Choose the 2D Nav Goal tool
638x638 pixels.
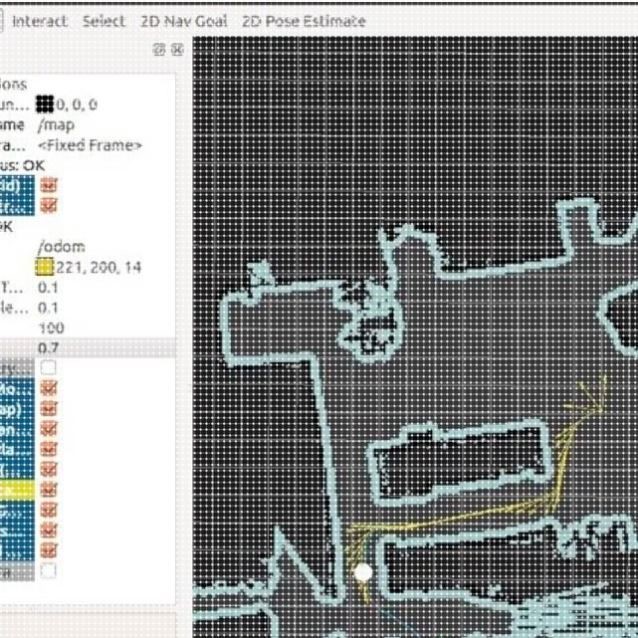tap(184, 21)
